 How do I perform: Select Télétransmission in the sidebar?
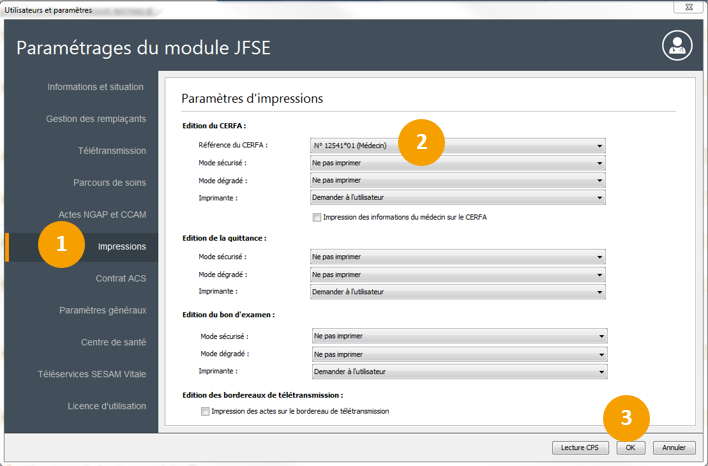[111, 151]
